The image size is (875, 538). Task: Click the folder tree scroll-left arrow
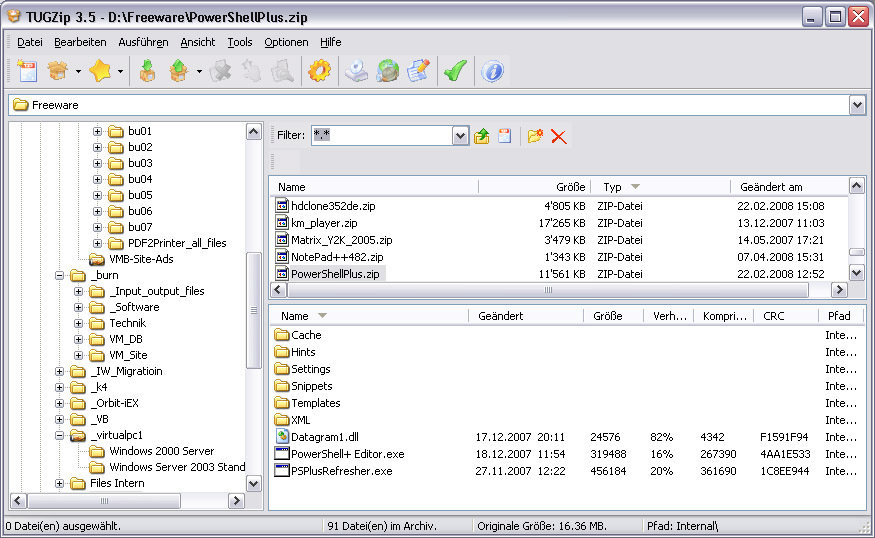point(18,501)
